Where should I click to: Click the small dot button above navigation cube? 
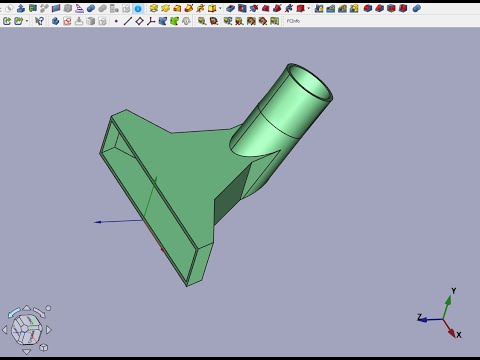tap(48, 308)
